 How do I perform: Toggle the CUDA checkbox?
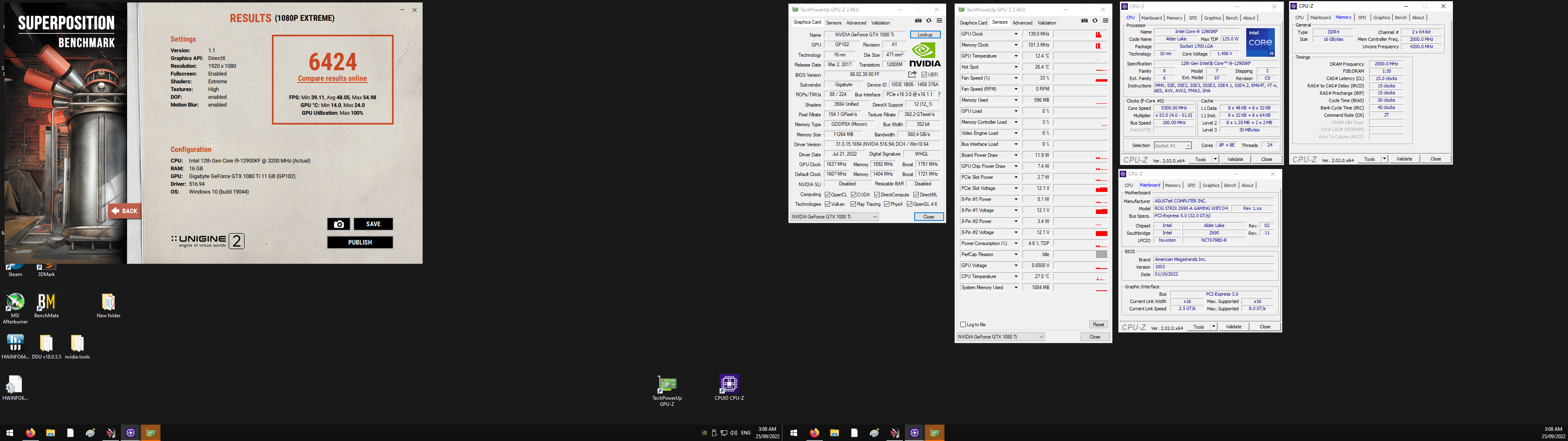point(853,195)
